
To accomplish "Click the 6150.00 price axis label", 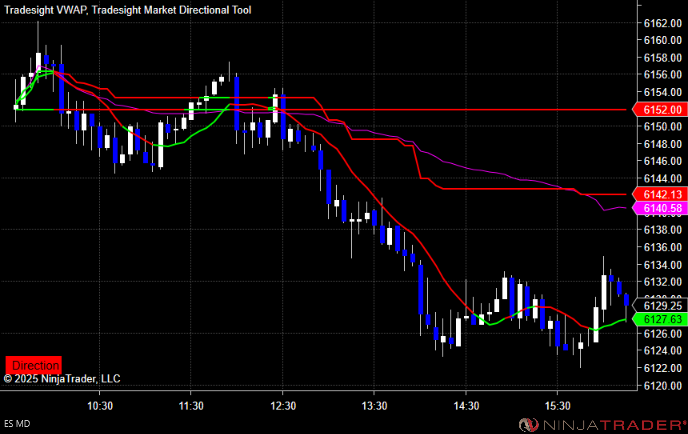I will click(663, 126).
